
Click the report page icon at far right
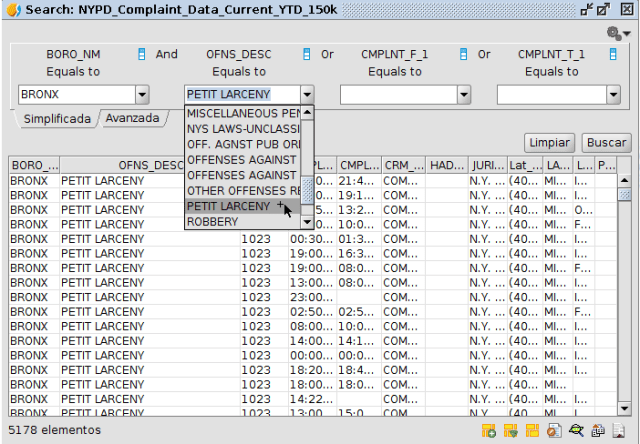click(618, 431)
